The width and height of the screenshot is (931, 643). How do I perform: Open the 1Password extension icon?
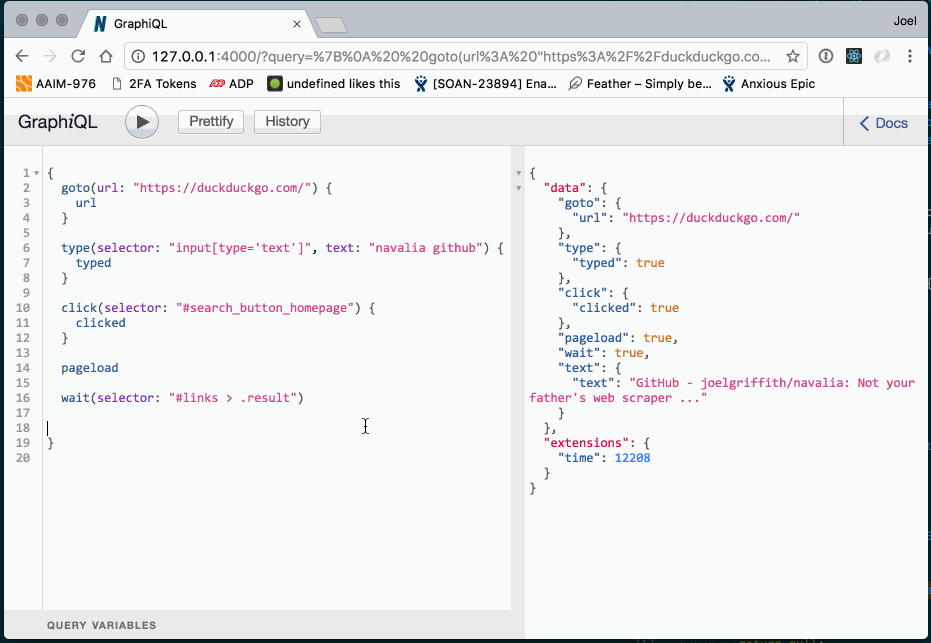825,56
